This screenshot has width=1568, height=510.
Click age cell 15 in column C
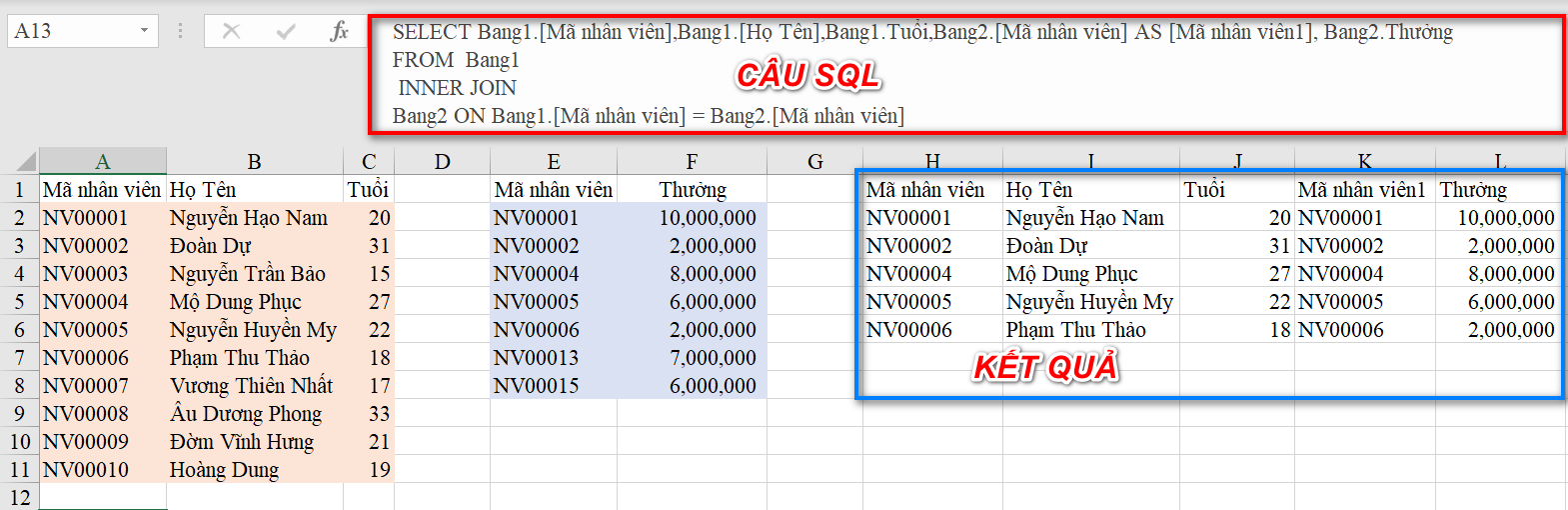tap(369, 274)
